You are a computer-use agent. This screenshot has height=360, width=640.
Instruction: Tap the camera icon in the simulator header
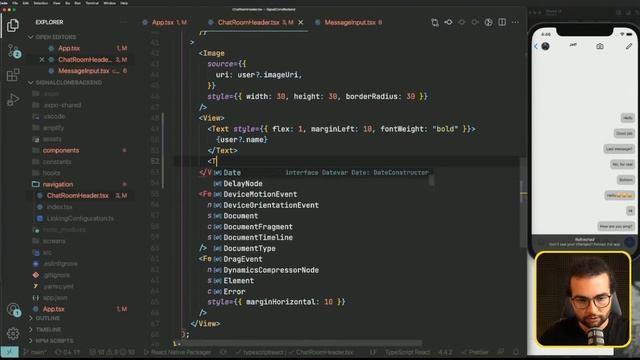click(x=600, y=46)
